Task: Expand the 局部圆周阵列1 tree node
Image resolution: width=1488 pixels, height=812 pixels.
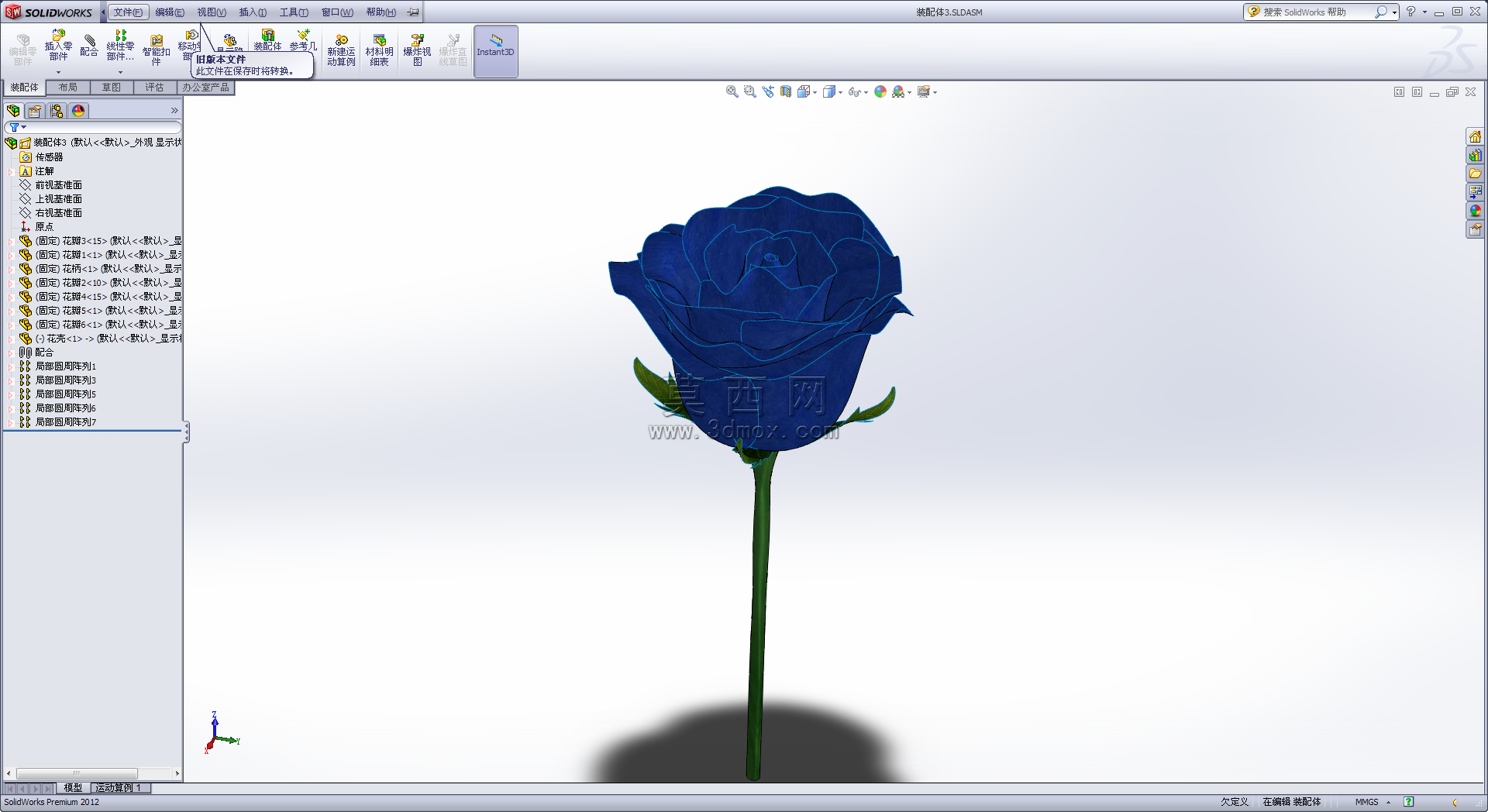Action: 10,366
